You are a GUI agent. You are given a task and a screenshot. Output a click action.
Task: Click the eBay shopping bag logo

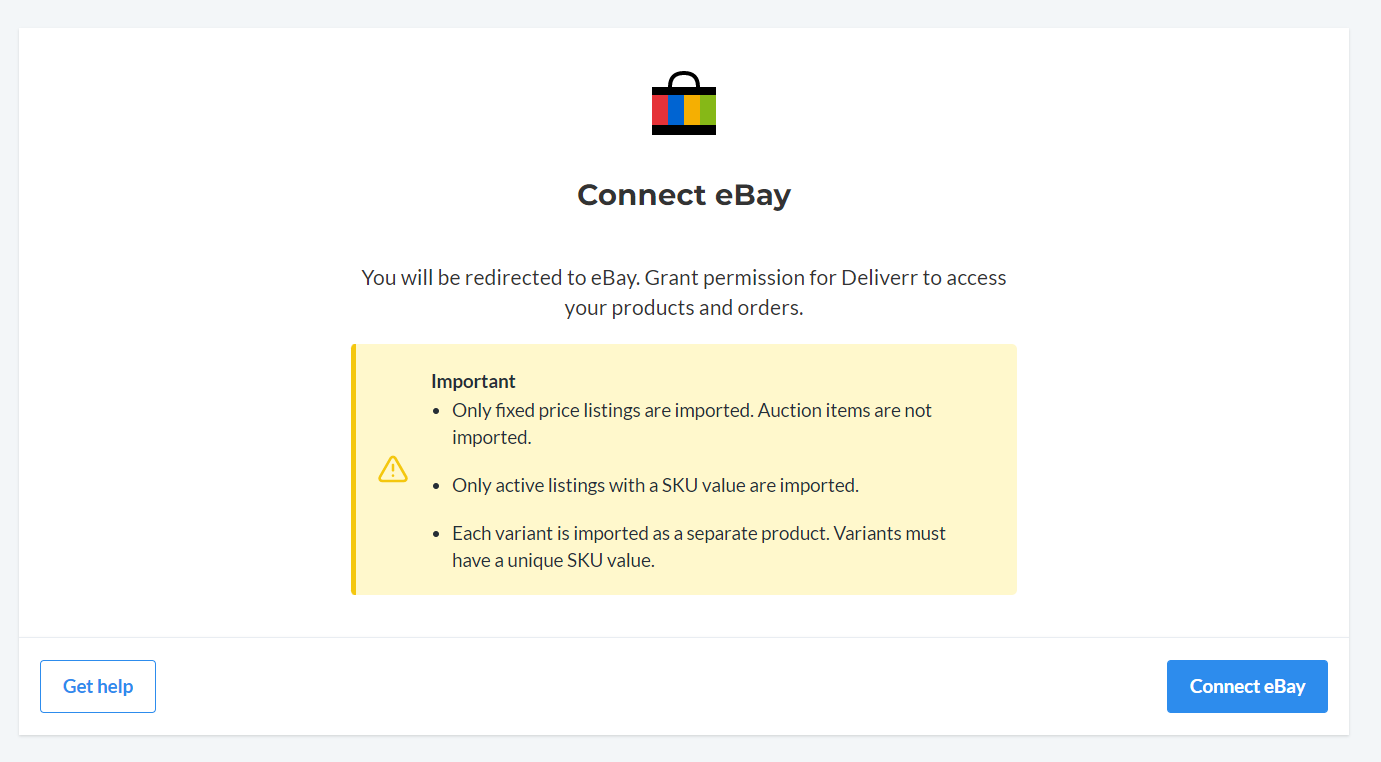(x=684, y=103)
